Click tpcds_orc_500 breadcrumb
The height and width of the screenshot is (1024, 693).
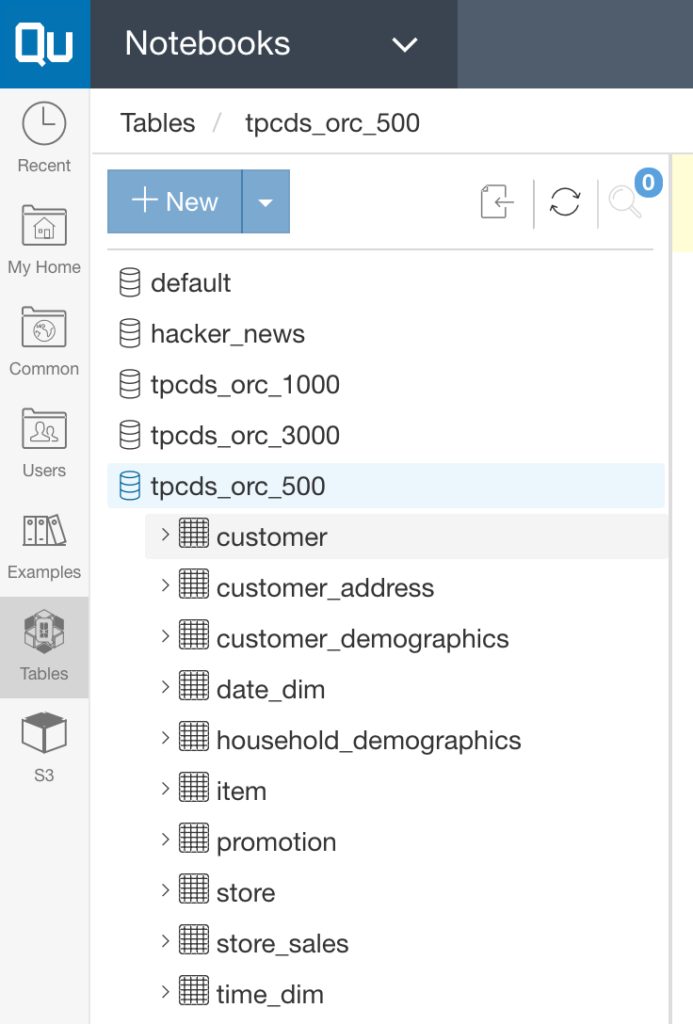[332, 123]
